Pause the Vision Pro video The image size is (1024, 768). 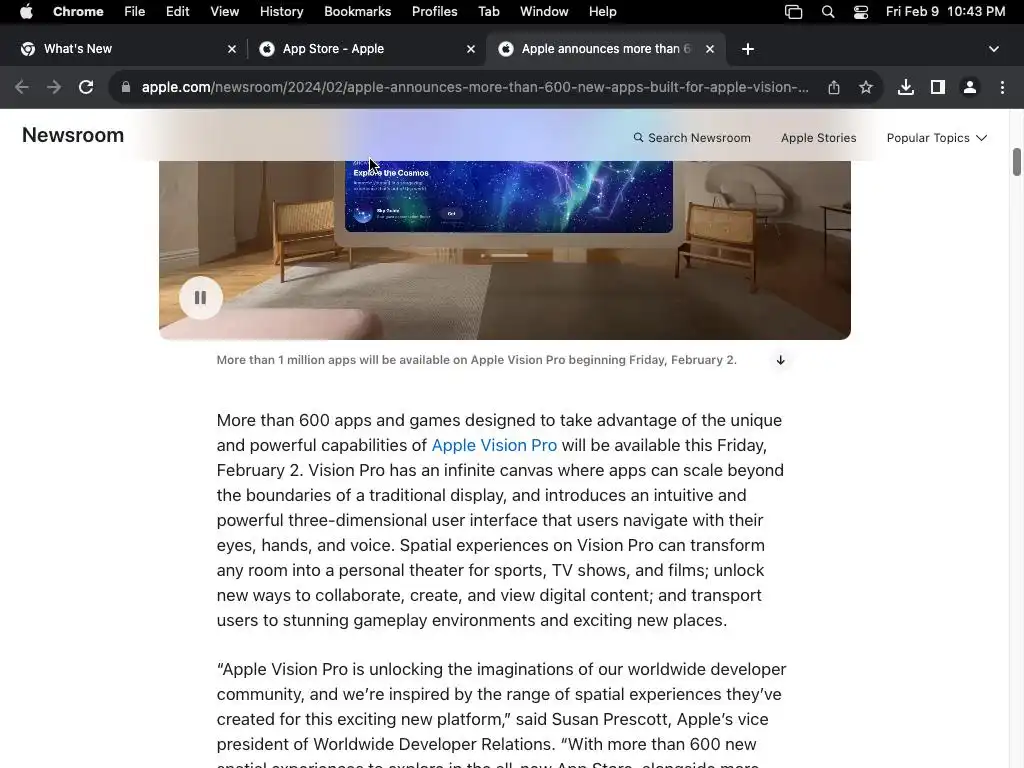click(200, 298)
